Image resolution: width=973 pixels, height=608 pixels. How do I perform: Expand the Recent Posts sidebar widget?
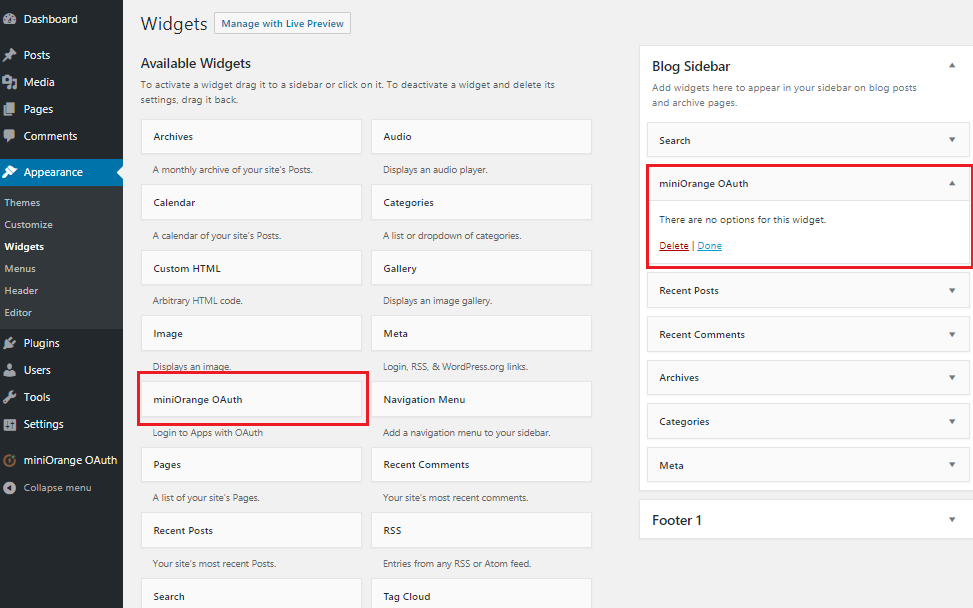point(952,290)
